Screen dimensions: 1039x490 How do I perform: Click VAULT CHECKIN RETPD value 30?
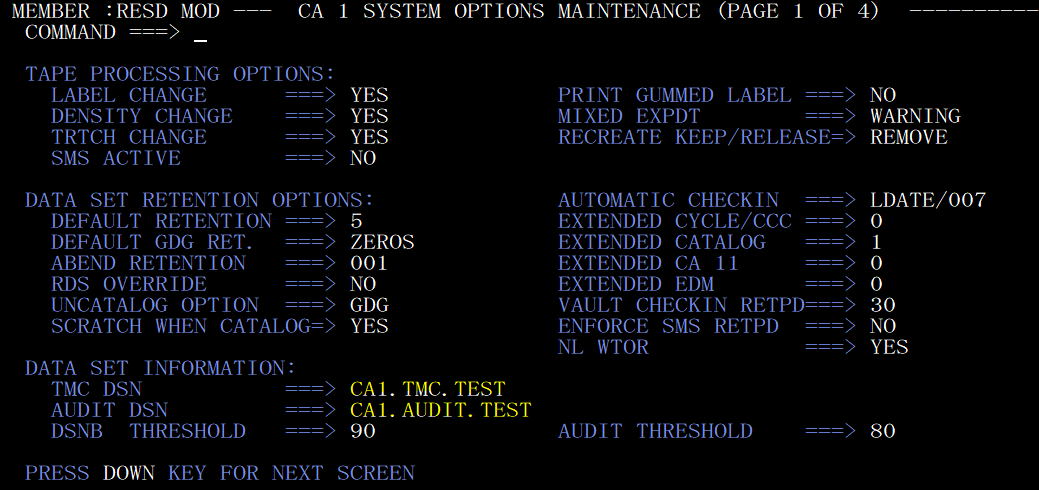click(x=883, y=306)
